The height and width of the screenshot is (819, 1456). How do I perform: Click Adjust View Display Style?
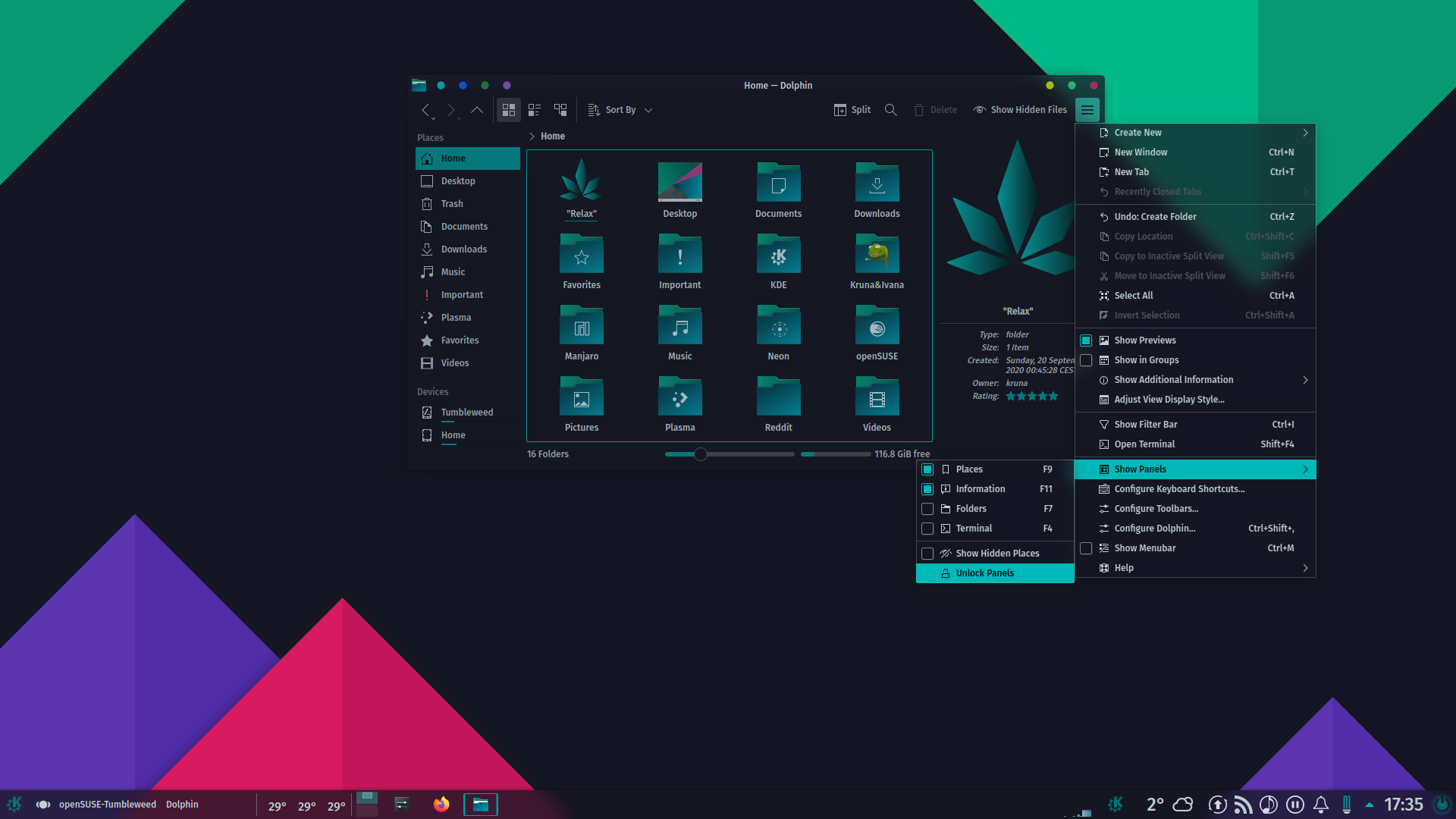click(x=1195, y=400)
